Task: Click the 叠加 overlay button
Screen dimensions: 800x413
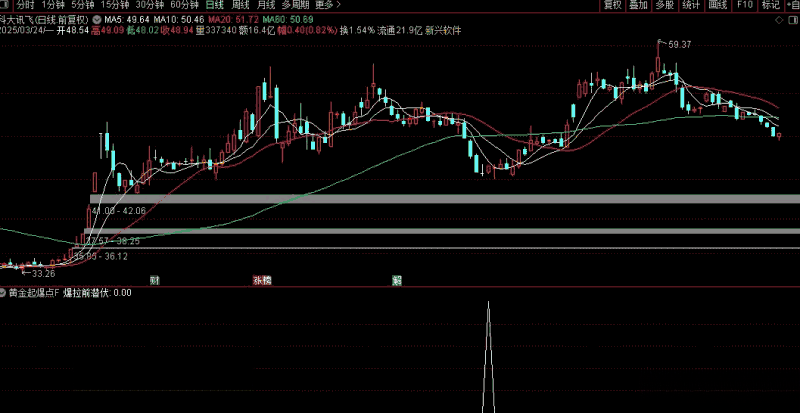Action: (638, 5)
